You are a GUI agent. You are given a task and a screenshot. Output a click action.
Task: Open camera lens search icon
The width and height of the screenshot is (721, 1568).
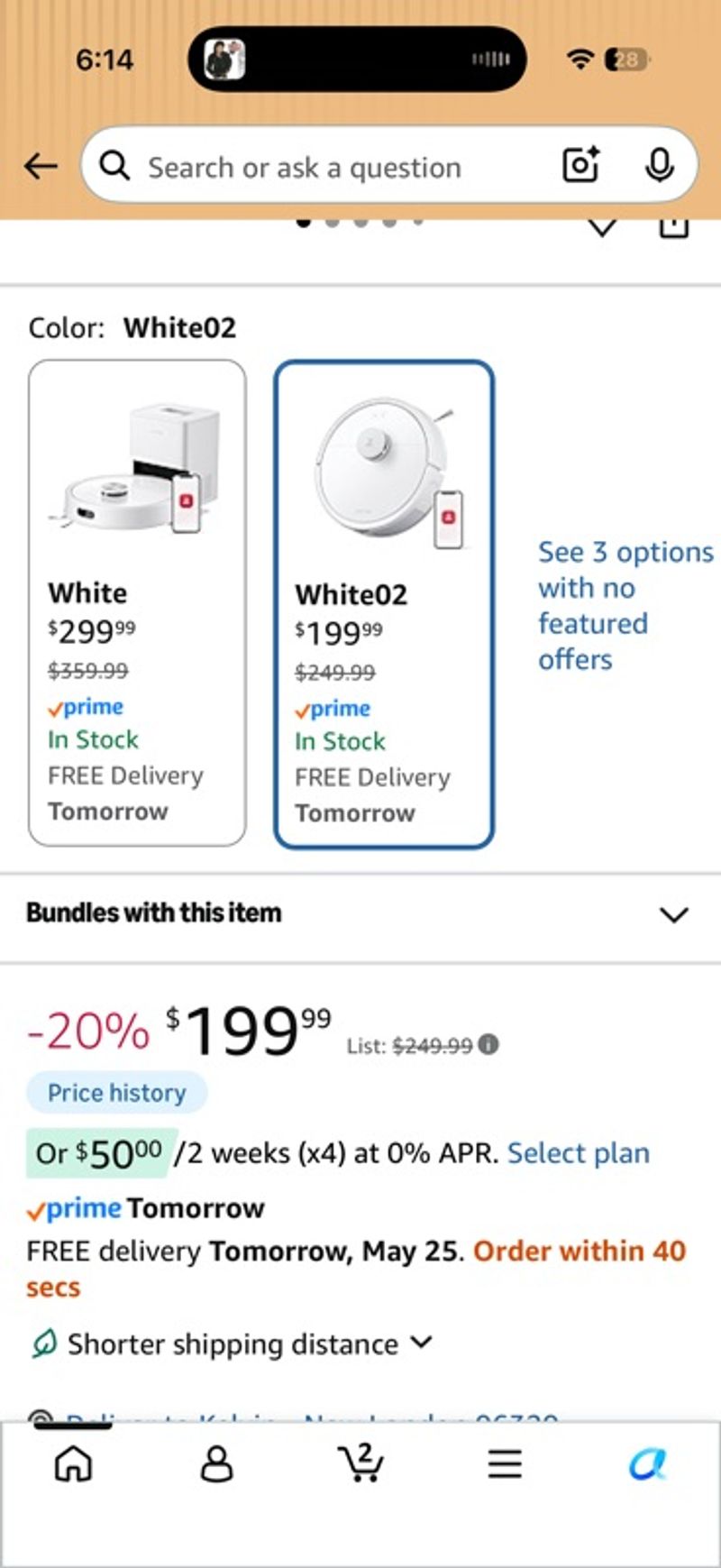pyautogui.click(x=581, y=165)
